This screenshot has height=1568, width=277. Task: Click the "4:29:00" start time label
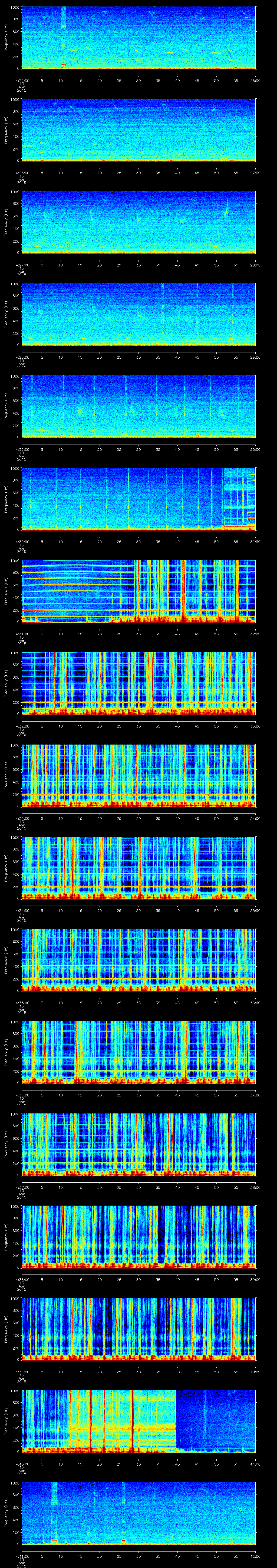point(22,449)
